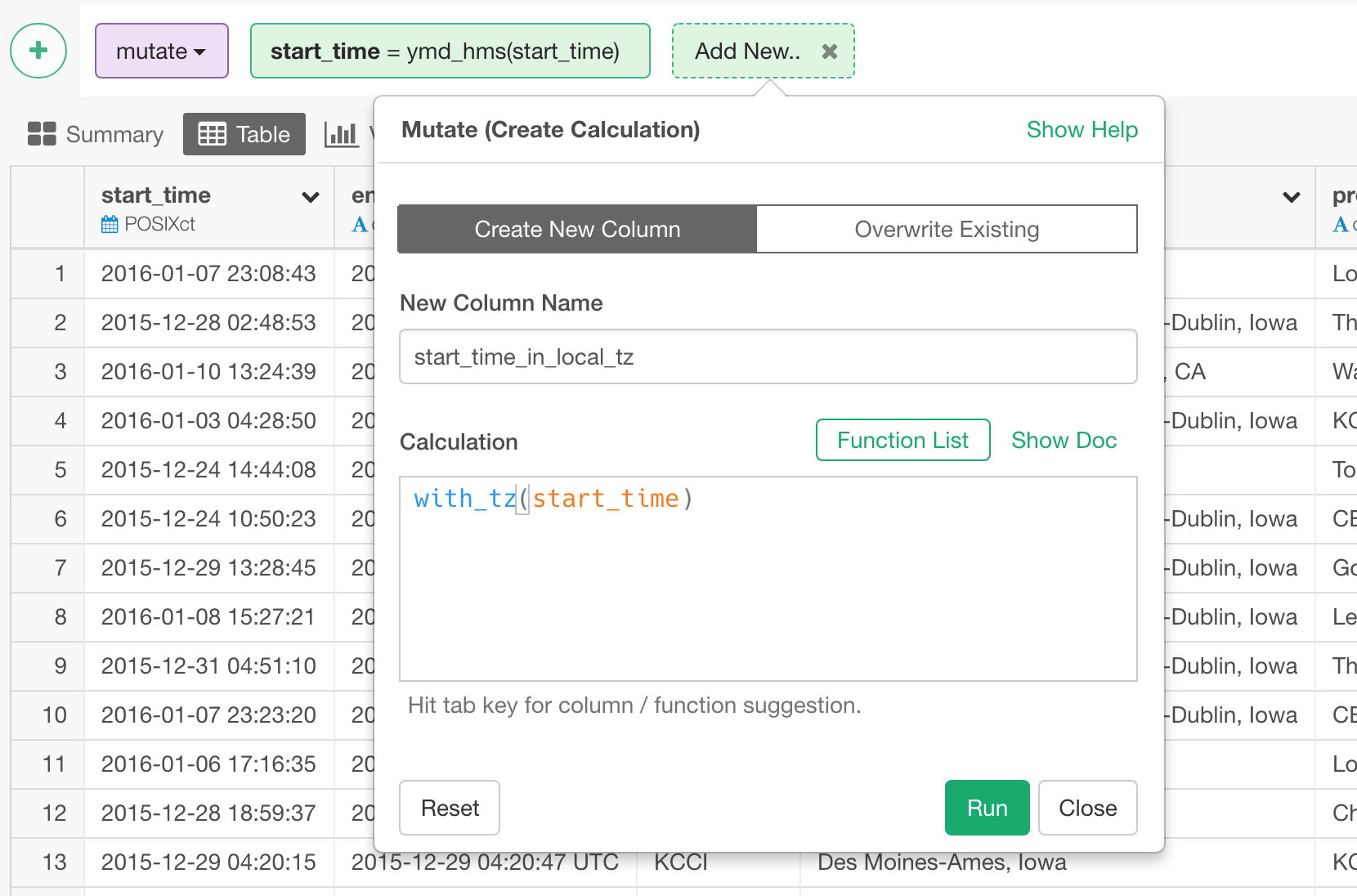1357x896 pixels.
Task: Click the green plus add step icon
Action: point(38,51)
